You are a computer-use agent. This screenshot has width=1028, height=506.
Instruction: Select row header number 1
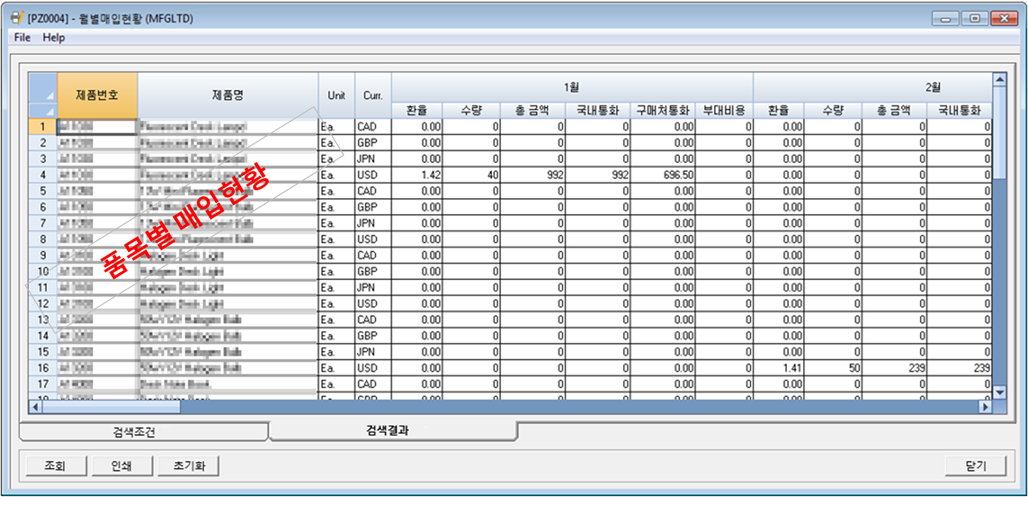pyautogui.click(x=43, y=126)
